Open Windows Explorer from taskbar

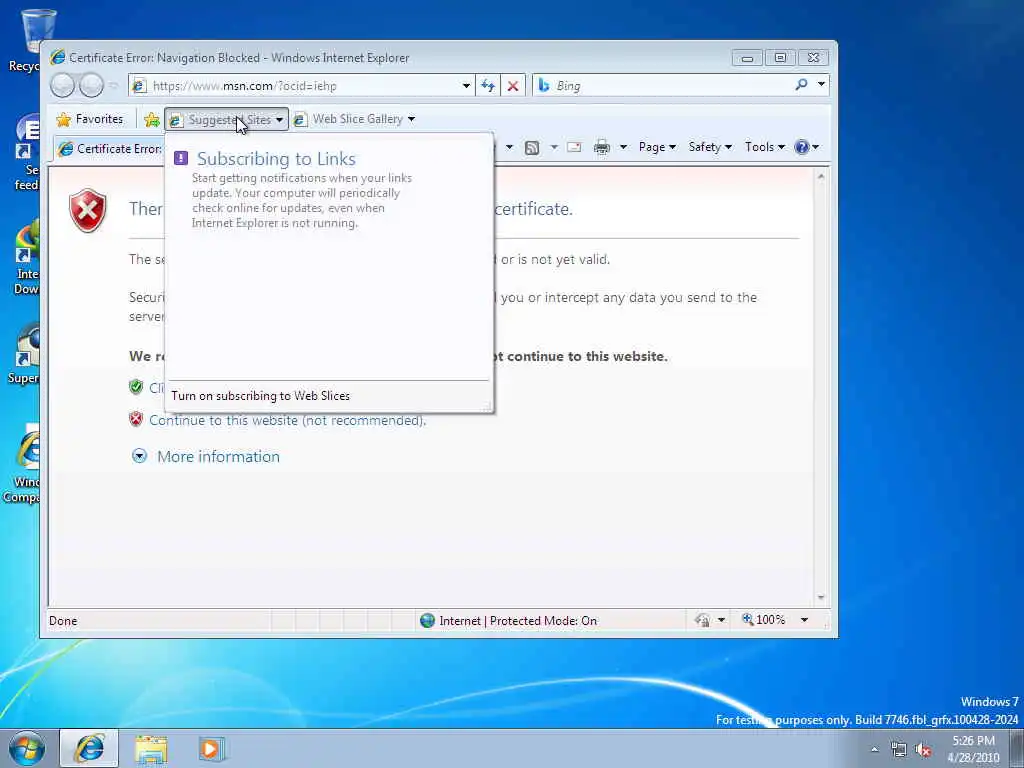151,749
